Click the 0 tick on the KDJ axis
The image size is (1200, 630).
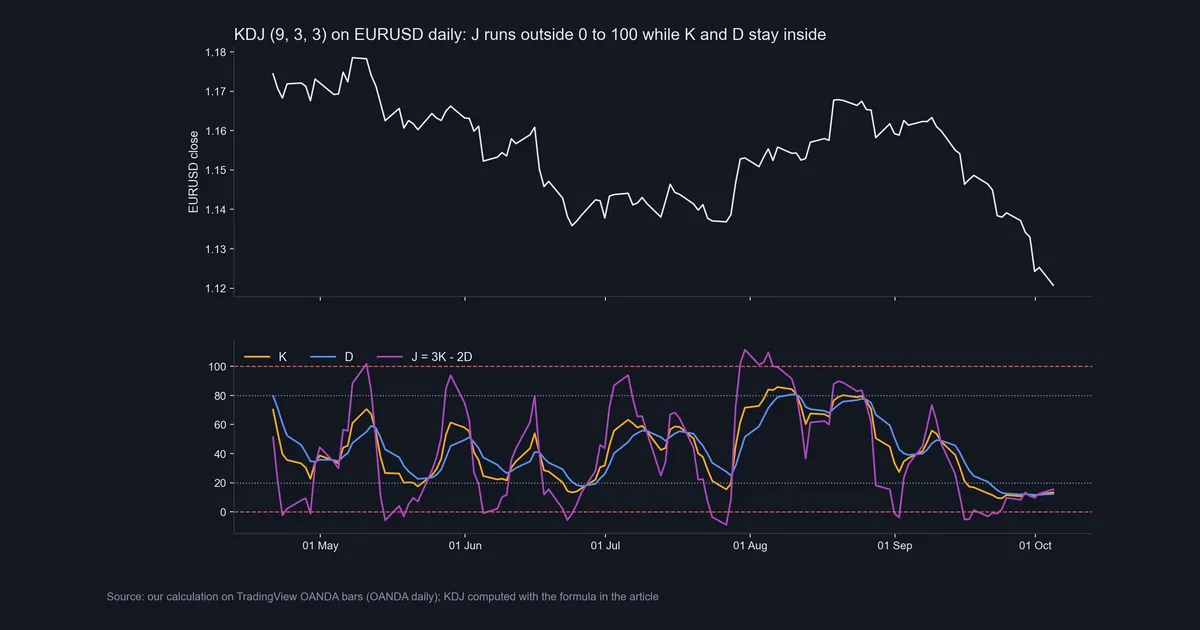pyautogui.click(x=223, y=512)
